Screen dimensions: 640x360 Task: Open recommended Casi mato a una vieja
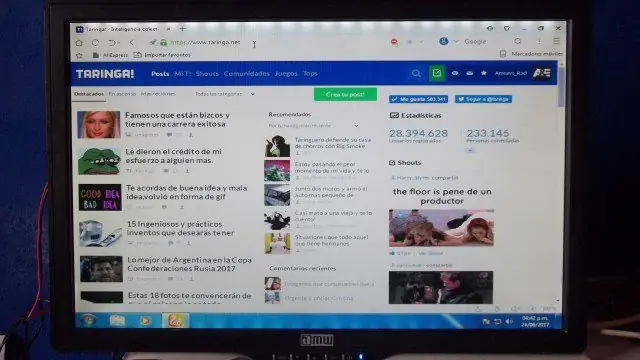point(333,216)
